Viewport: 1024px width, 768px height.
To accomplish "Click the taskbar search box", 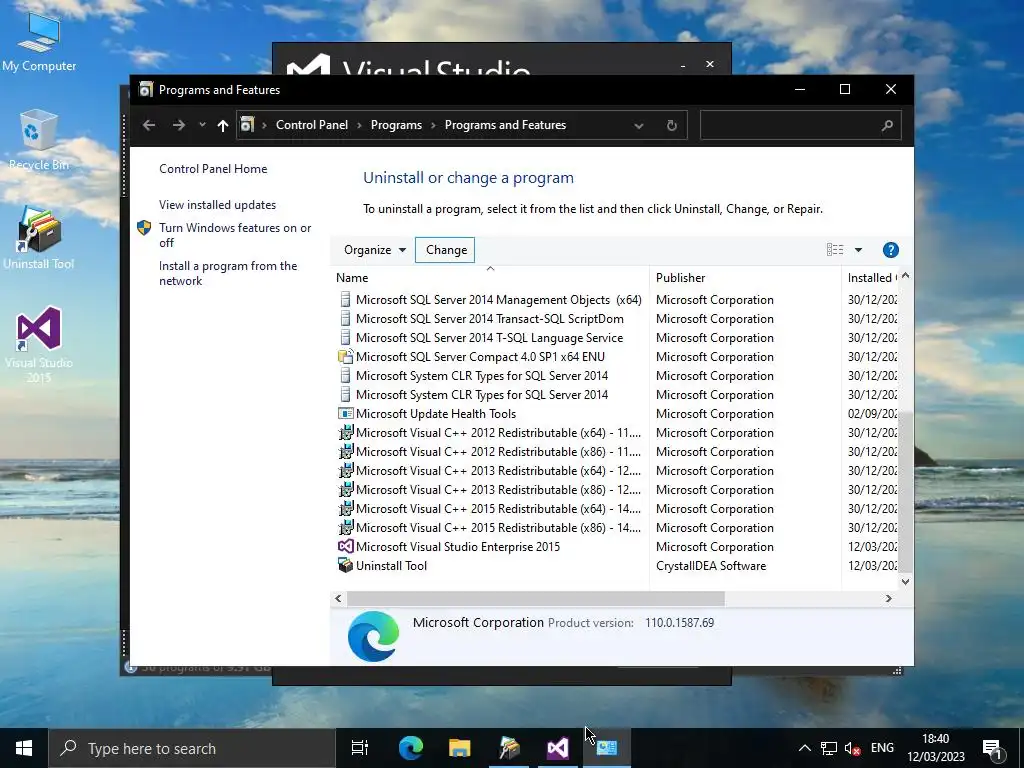I will point(192,748).
